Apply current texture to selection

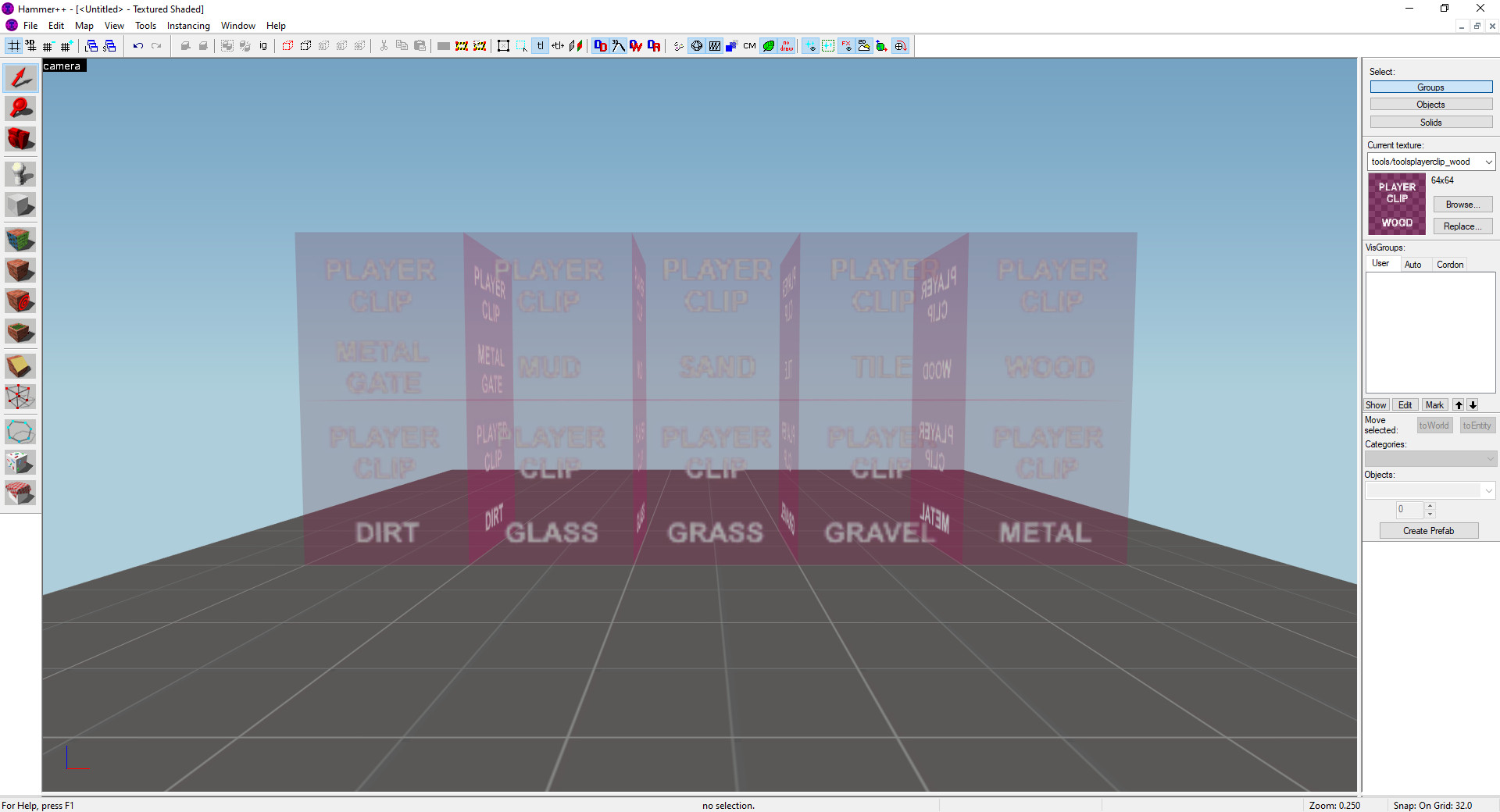(20, 270)
